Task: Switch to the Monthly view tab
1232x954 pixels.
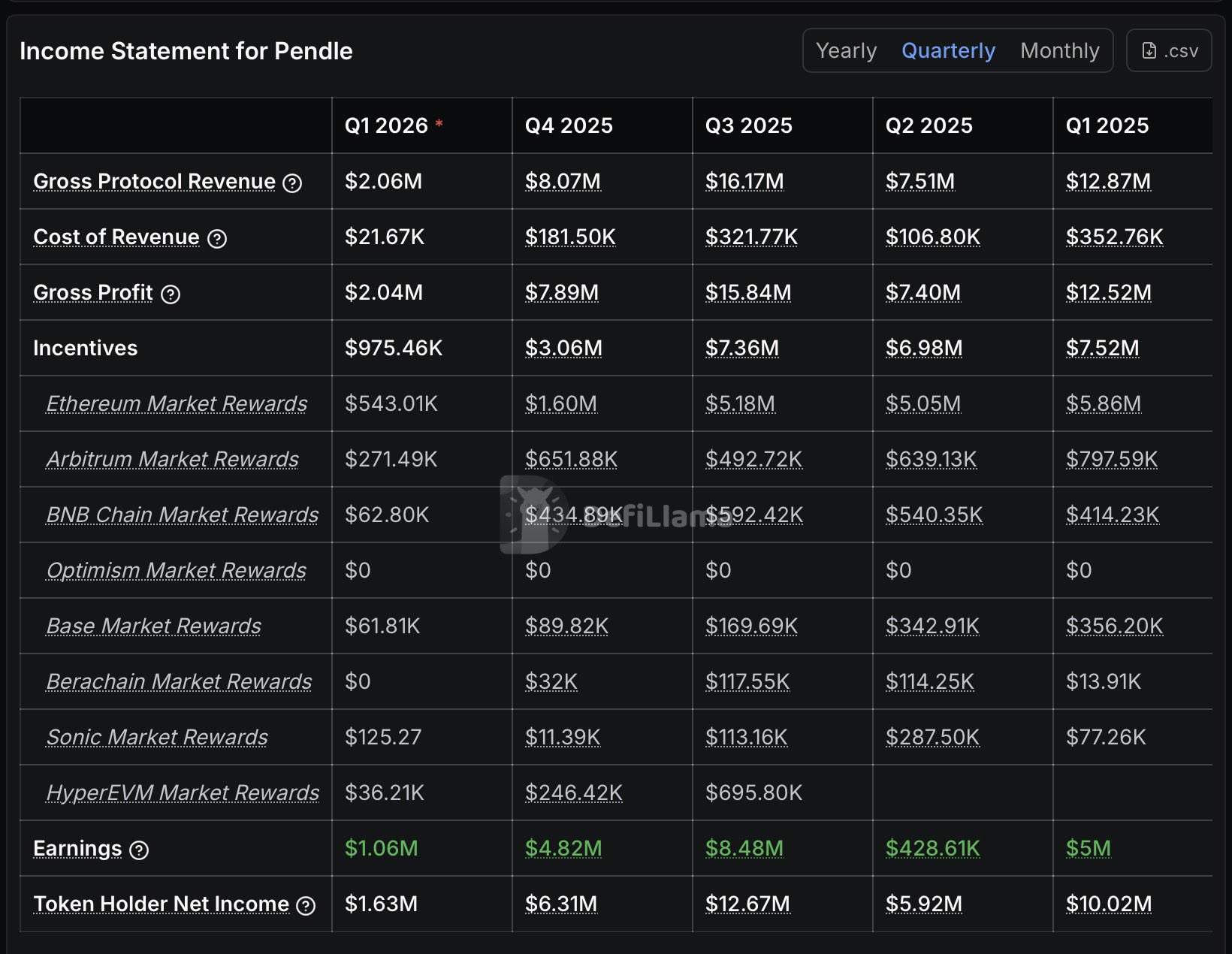Action: [x=1059, y=50]
